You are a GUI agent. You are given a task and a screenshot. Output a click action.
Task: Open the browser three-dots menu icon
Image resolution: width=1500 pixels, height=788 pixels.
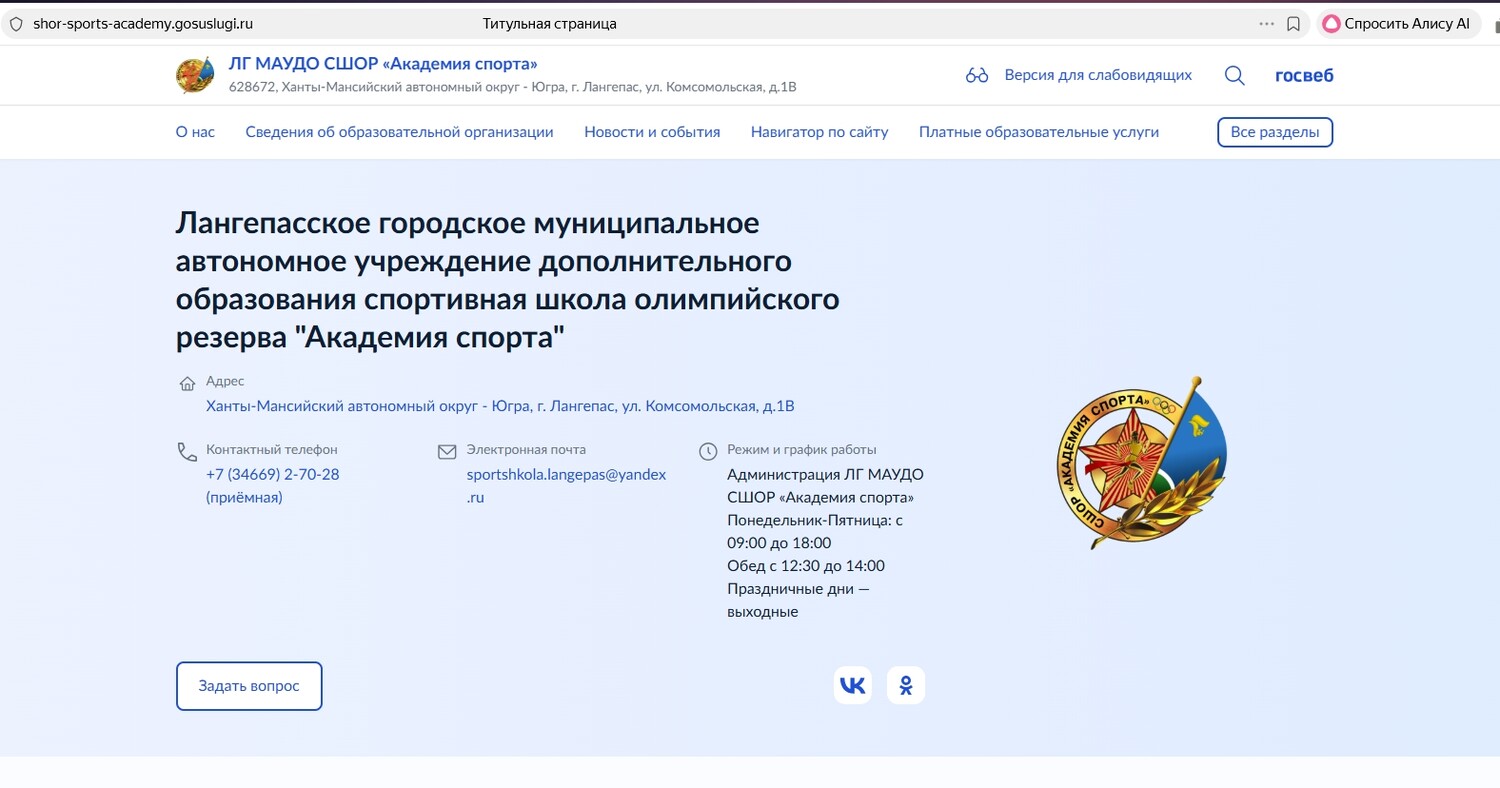point(1266,24)
